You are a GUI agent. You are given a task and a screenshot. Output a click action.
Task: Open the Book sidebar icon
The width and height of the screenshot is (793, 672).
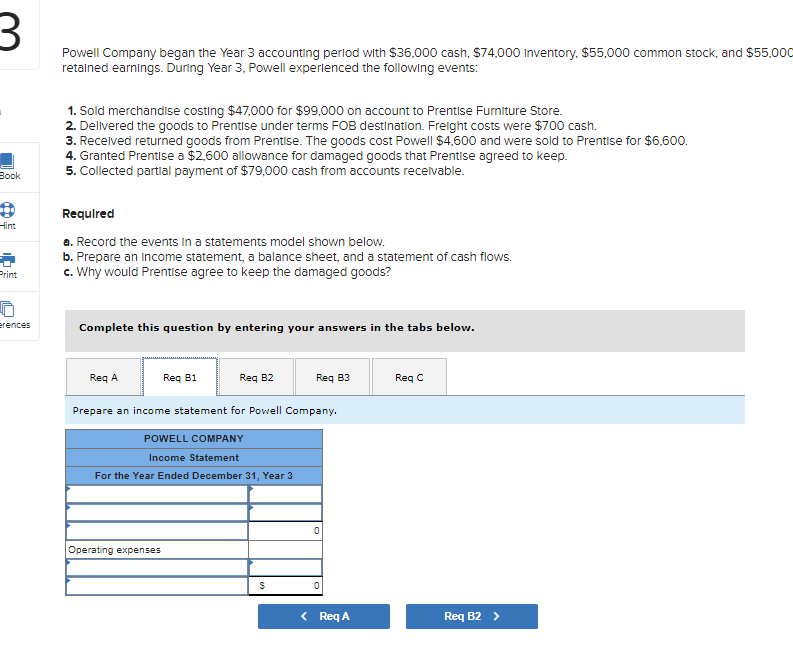pyautogui.click(x=7, y=161)
